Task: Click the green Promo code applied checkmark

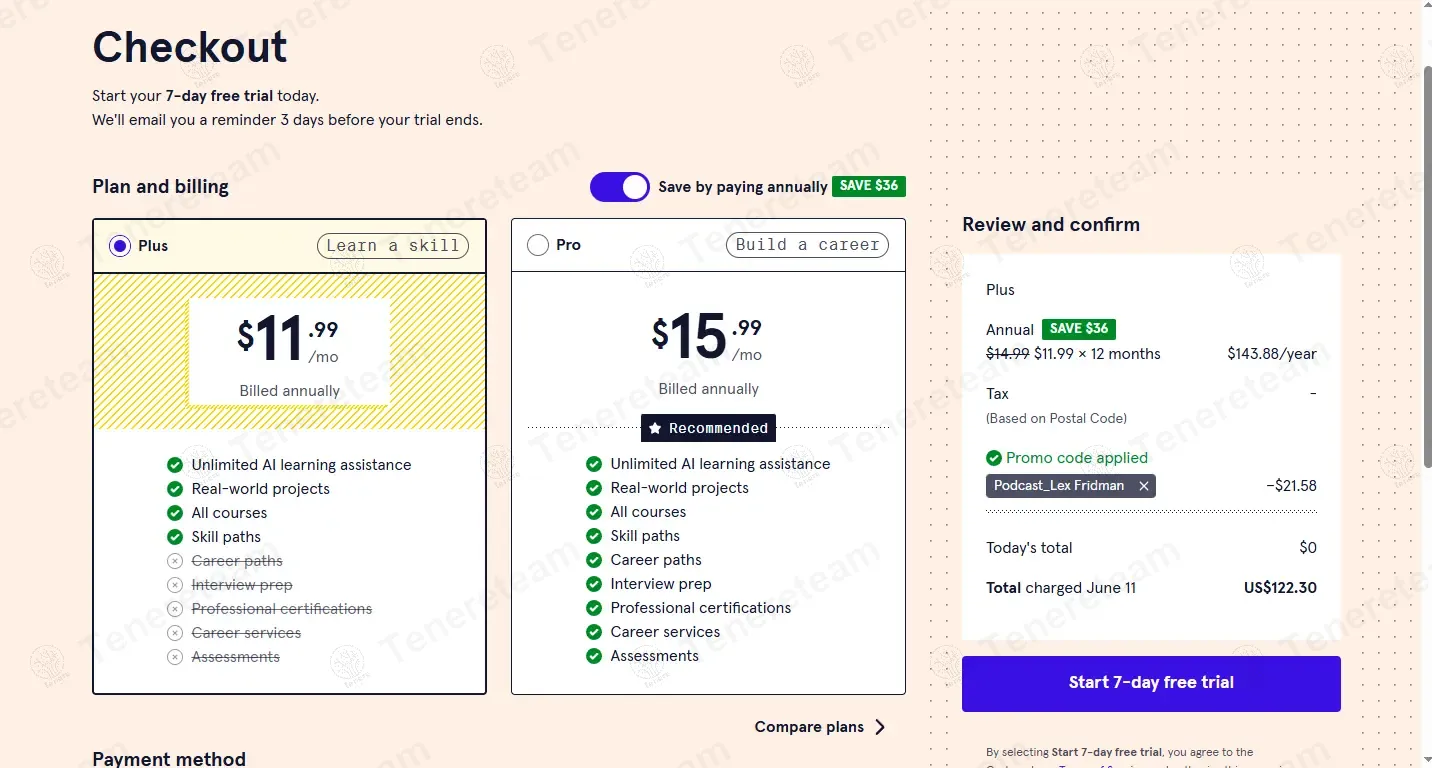Action: point(994,458)
